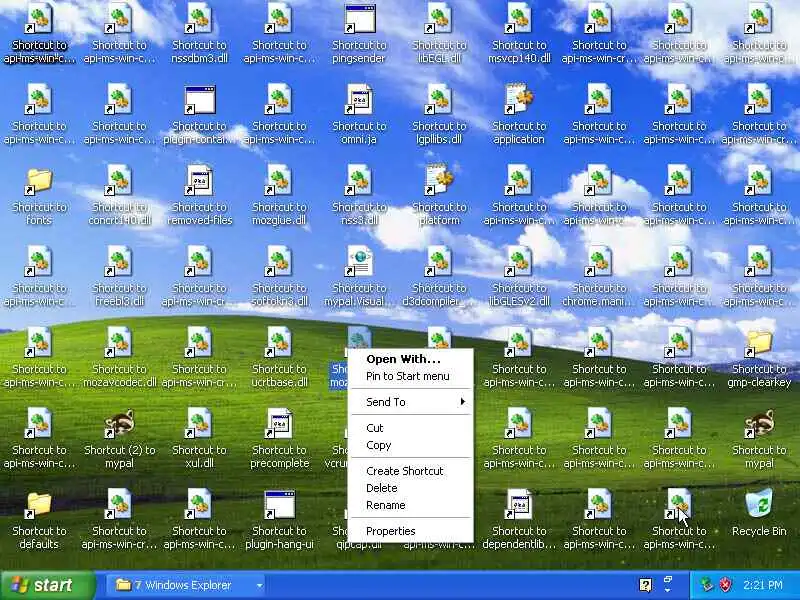Select the Shortcut to dependentlibs icon
This screenshot has height=600, width=800.
pos(519,520)
